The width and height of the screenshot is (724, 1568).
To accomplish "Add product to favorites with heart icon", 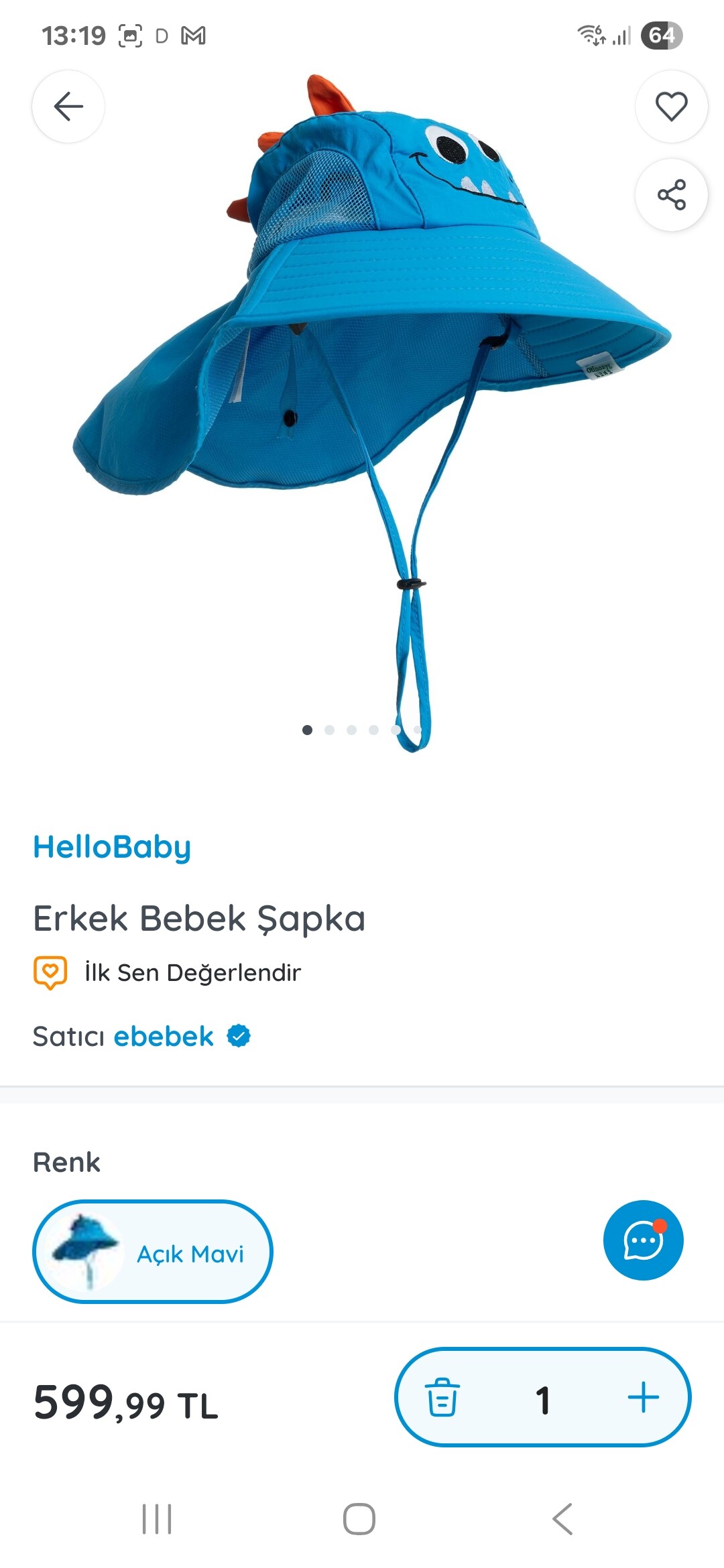I will (x=671, y=107).
